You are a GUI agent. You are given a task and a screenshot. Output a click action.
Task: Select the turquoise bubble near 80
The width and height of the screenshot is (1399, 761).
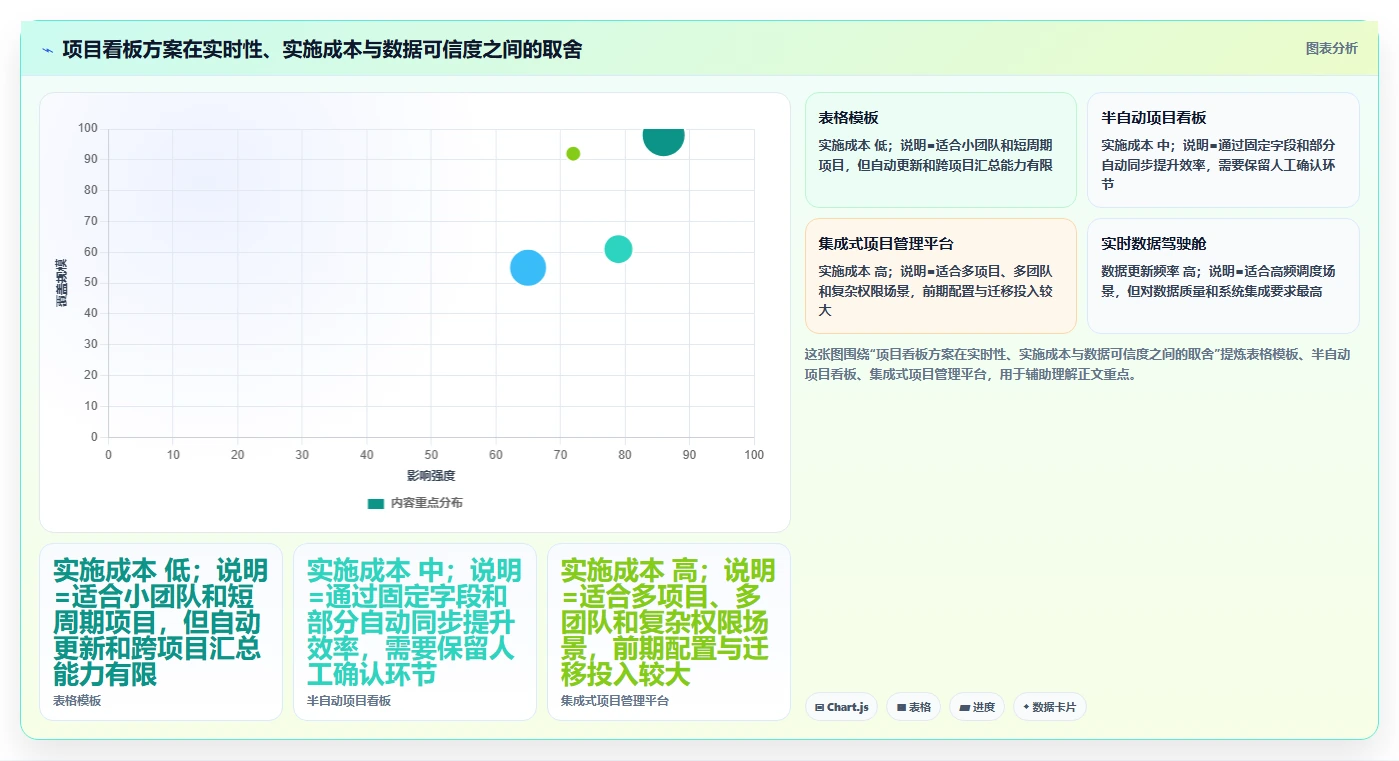click(x=618, y=249)
